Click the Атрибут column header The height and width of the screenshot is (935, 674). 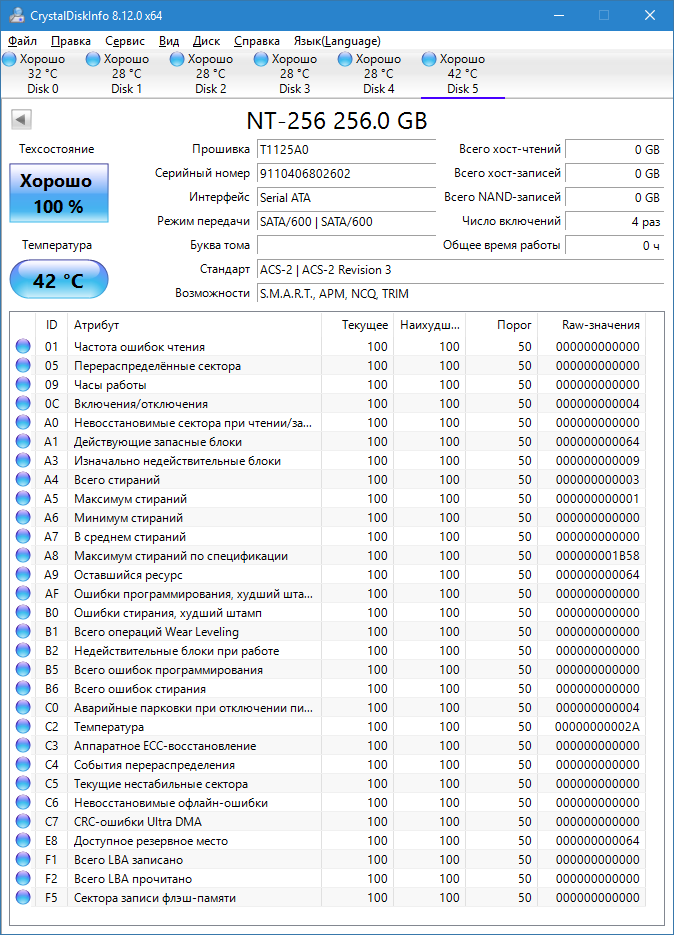pos(194,325)
